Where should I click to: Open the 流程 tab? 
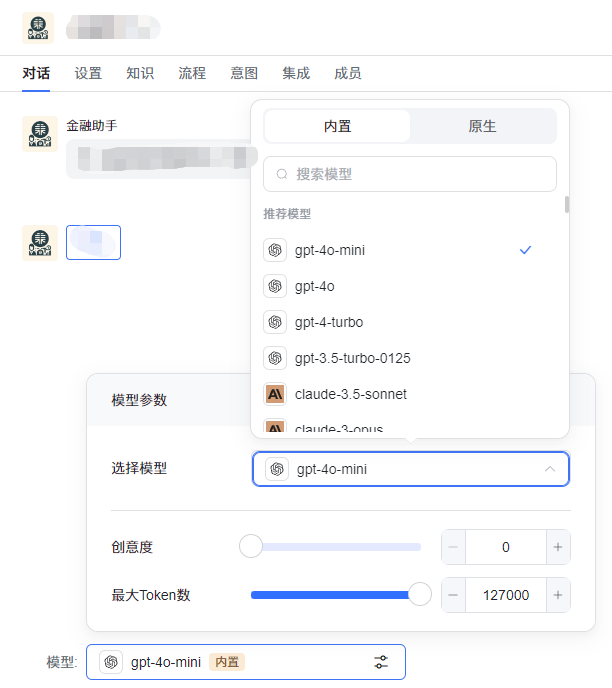coord(192,73)
